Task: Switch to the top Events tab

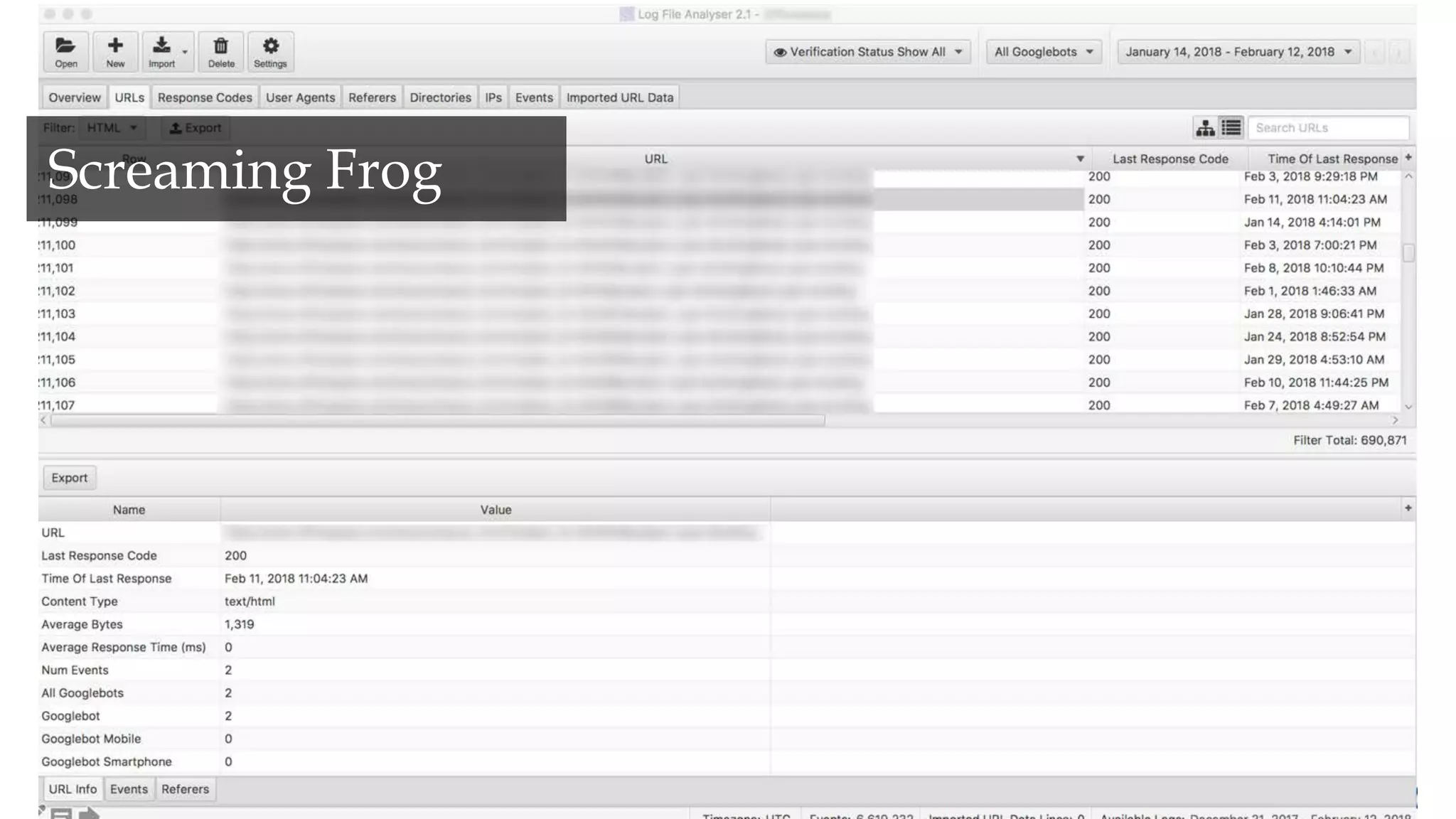Action: coord(534,97)
